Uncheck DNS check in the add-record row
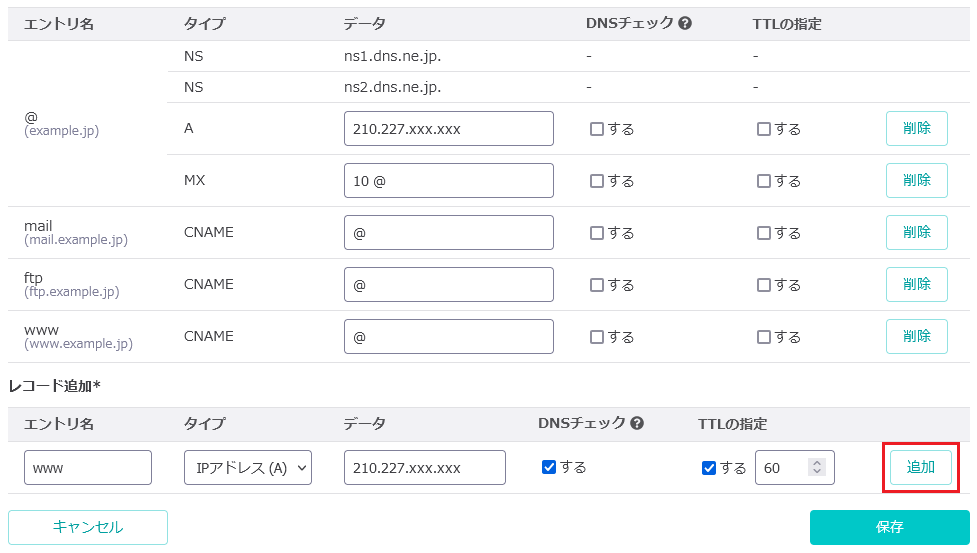Screen dimensions: 977x553 pyautogui.click(x=549, y=467)
